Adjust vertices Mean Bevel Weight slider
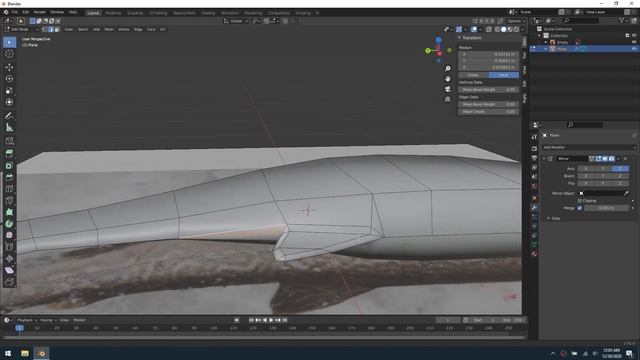Screen dimensions: 640x360 tap(489, 89)
